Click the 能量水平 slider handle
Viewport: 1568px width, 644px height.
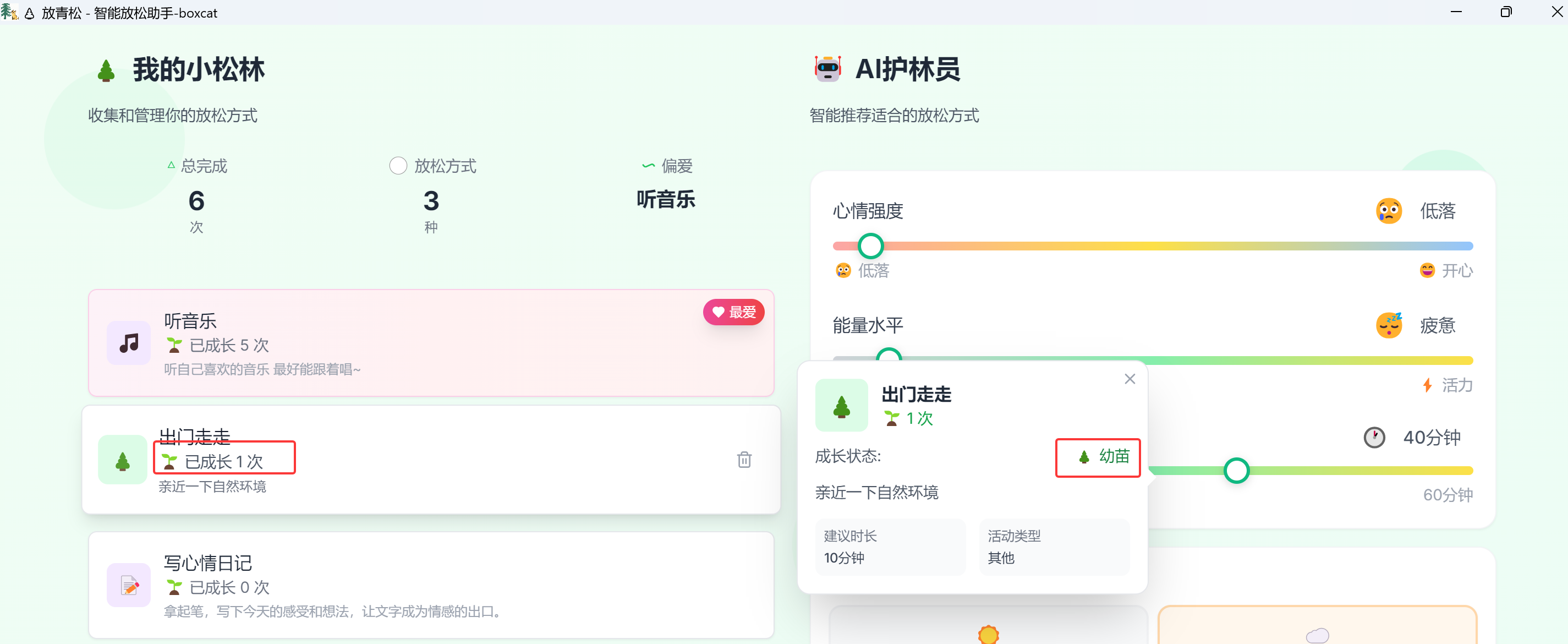click(889, 356)
